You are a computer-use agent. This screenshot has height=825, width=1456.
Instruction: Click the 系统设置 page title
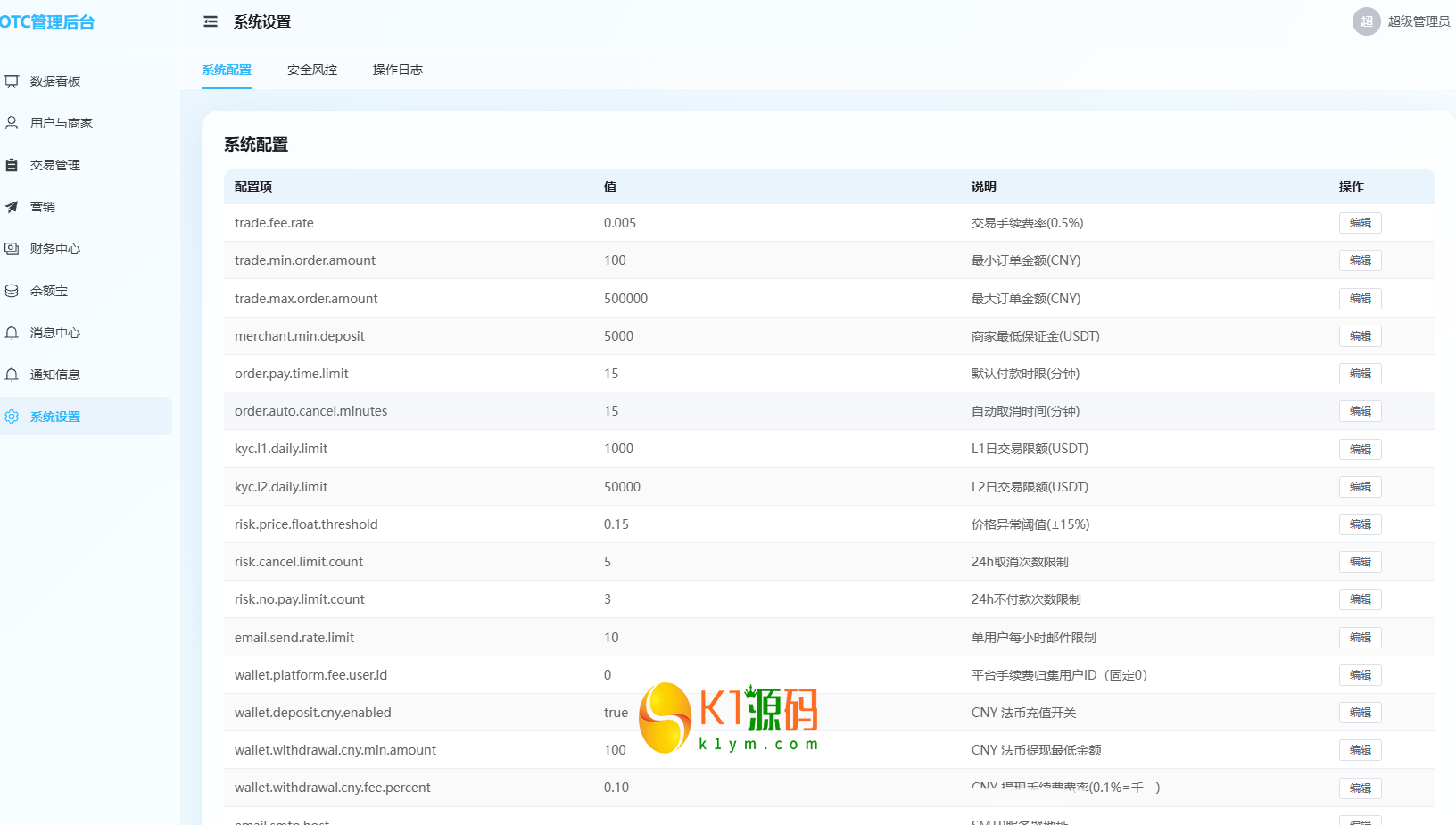click(x=262, y=21)
